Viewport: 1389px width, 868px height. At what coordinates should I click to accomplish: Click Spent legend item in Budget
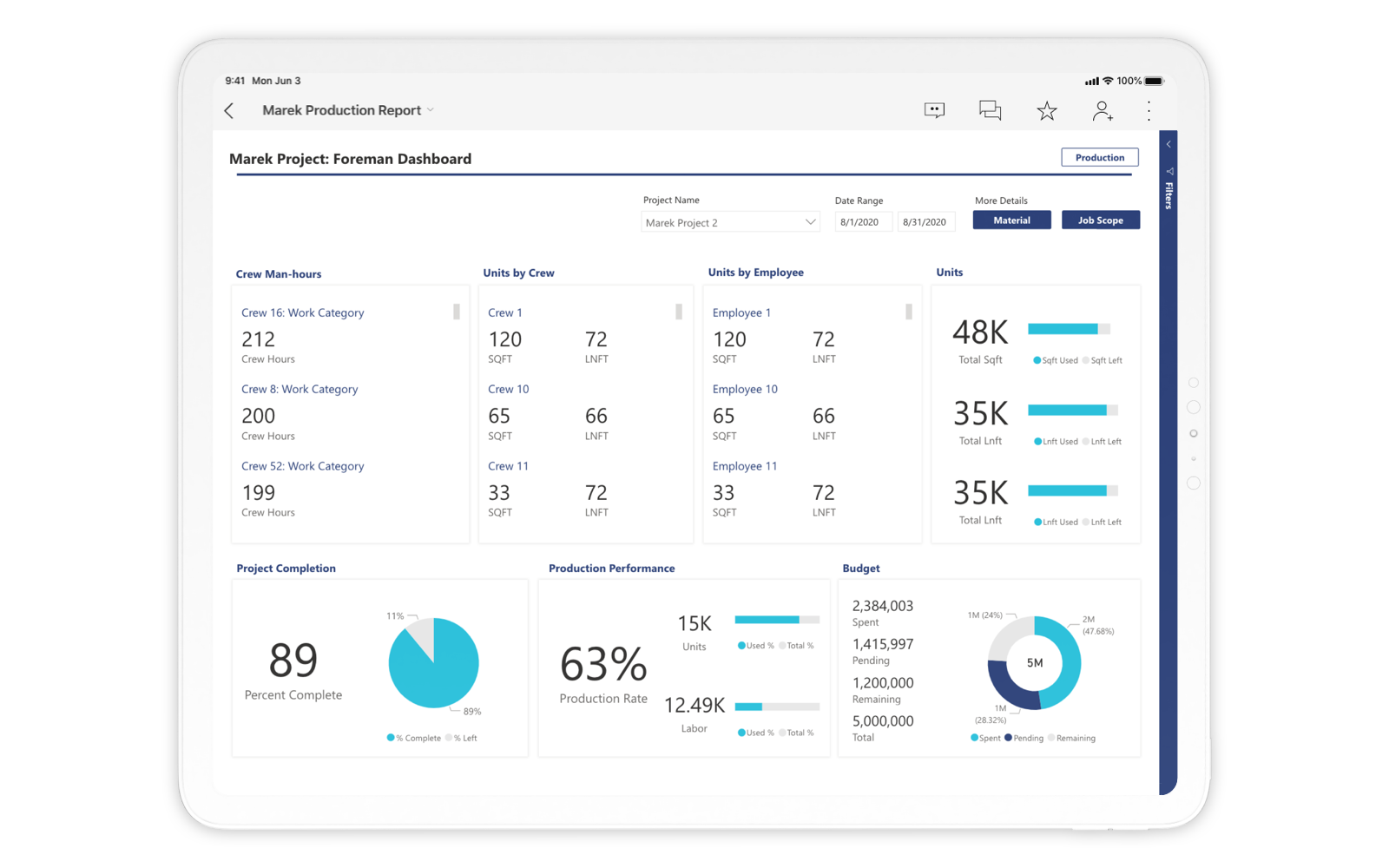coord(985,738)
